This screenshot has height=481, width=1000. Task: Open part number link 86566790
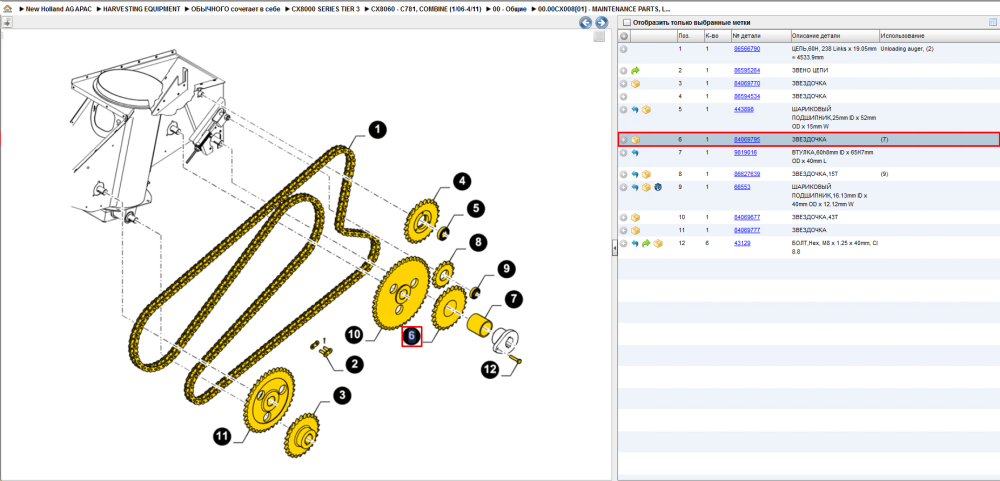click(x=747, y=48)
